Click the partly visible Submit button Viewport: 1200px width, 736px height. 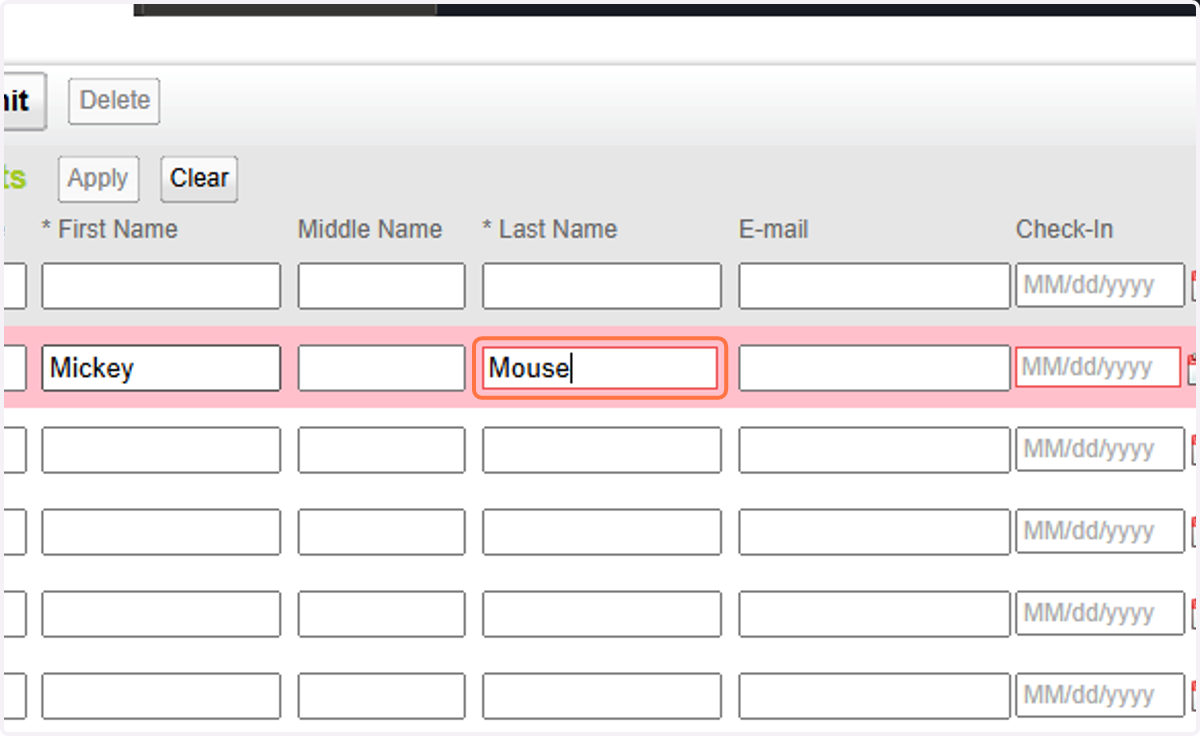[x=24, y=101]
